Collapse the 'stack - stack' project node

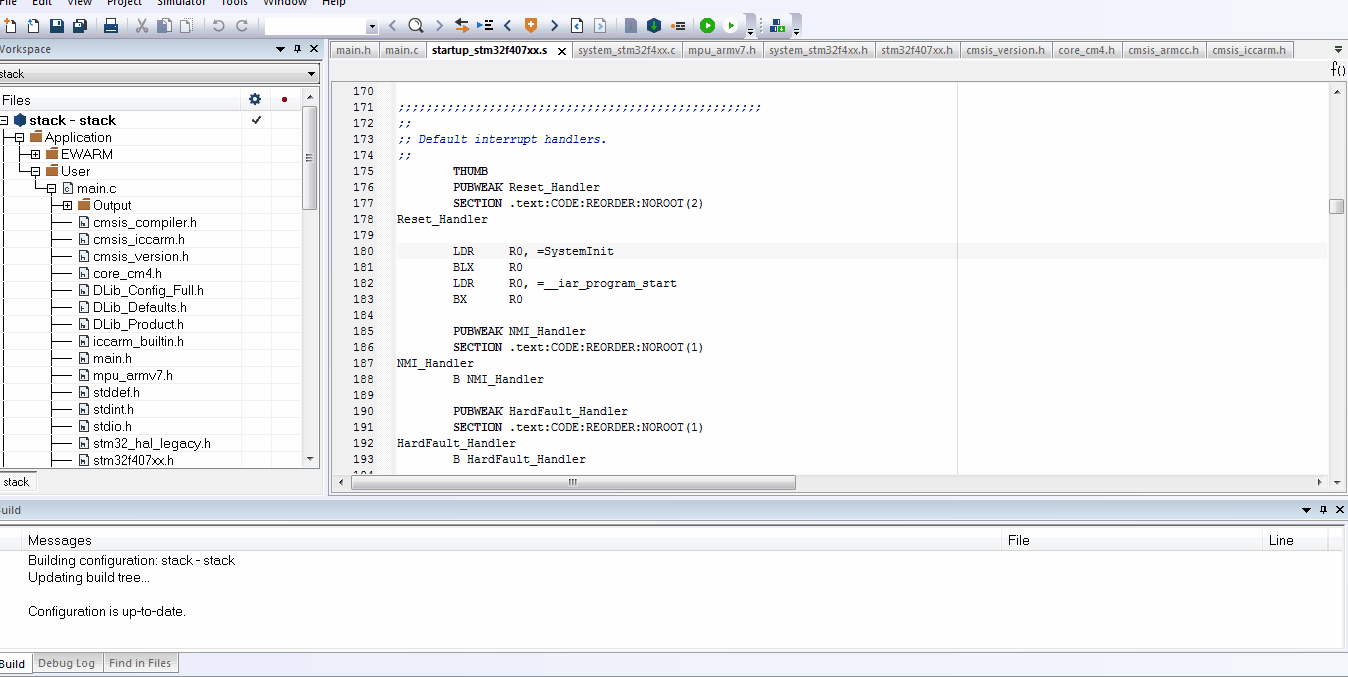(x=4, y=120)
